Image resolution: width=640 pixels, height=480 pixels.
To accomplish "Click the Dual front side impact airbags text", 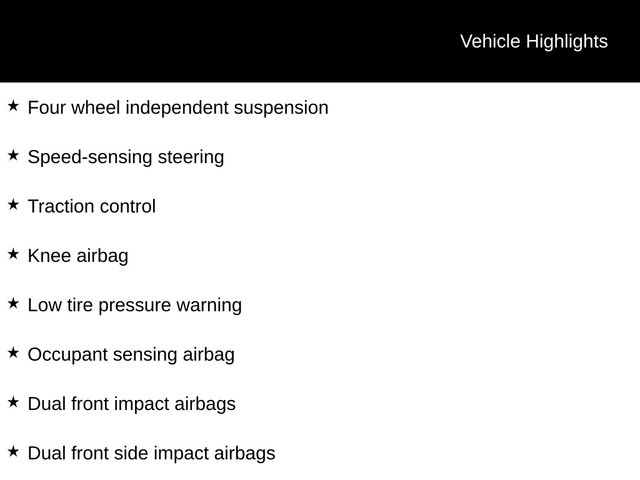I will (x=151, y=454).
